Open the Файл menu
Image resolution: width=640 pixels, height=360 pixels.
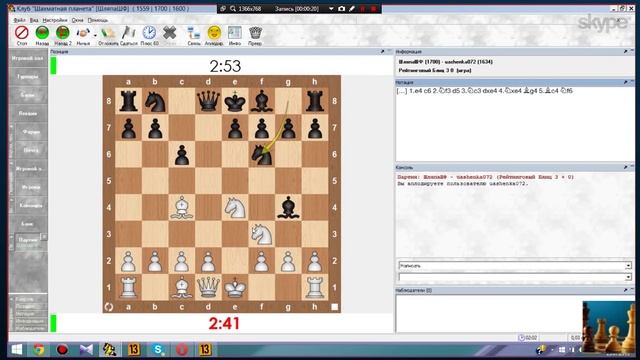click(x=19, y=20)
